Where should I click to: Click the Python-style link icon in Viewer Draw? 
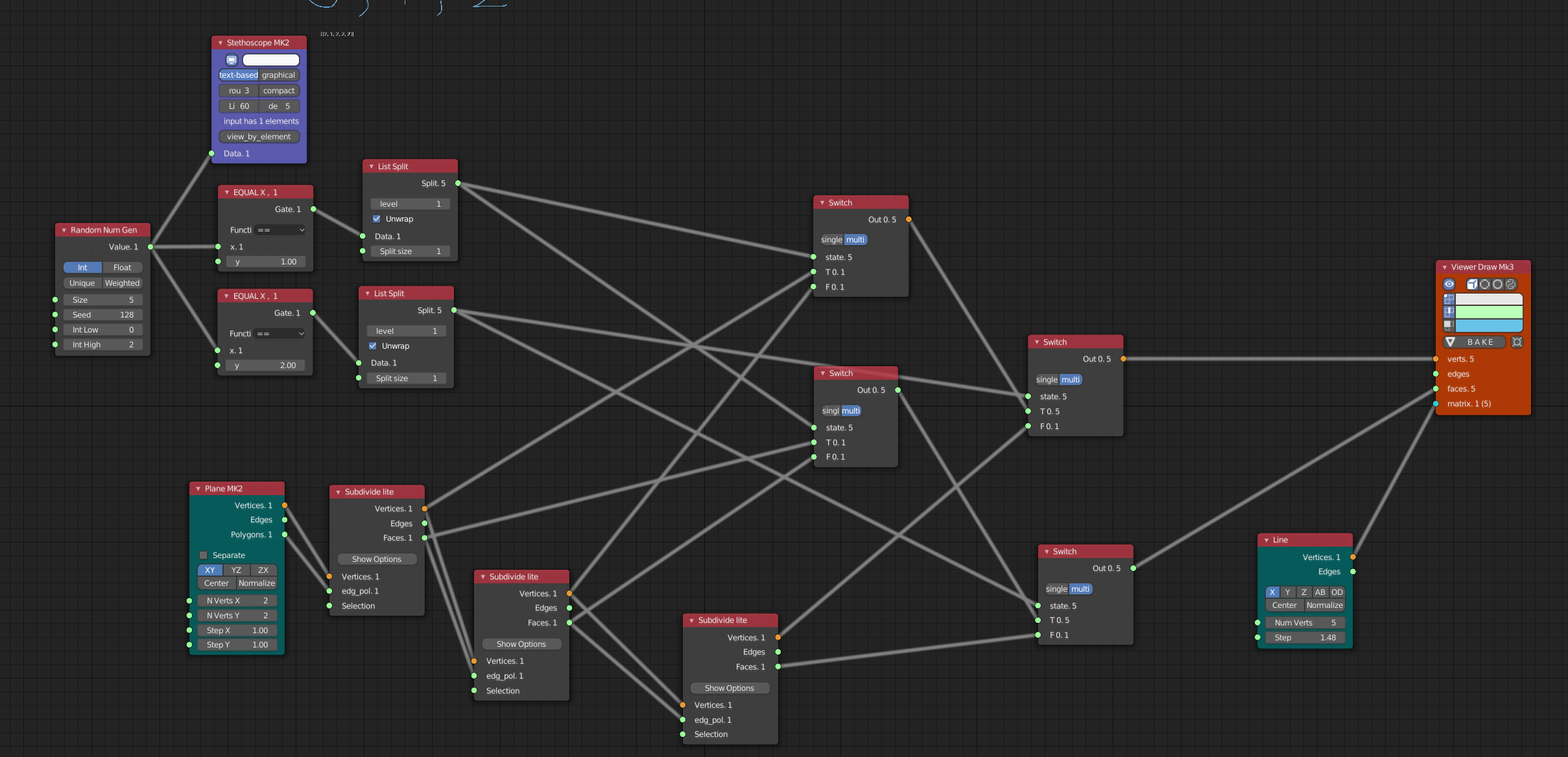point(1510,285)
